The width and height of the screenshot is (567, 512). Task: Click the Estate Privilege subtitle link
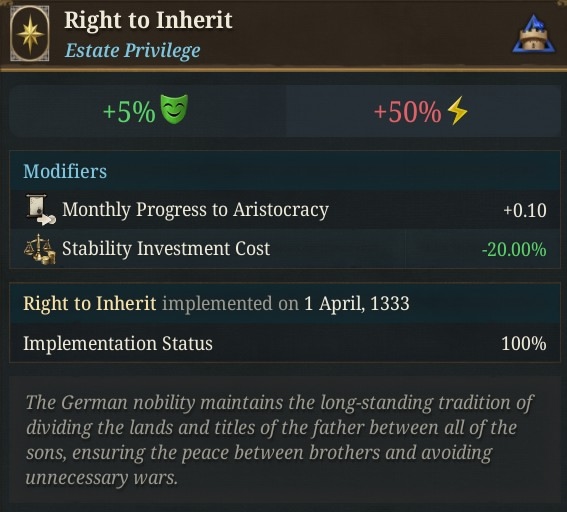point(132,50)
